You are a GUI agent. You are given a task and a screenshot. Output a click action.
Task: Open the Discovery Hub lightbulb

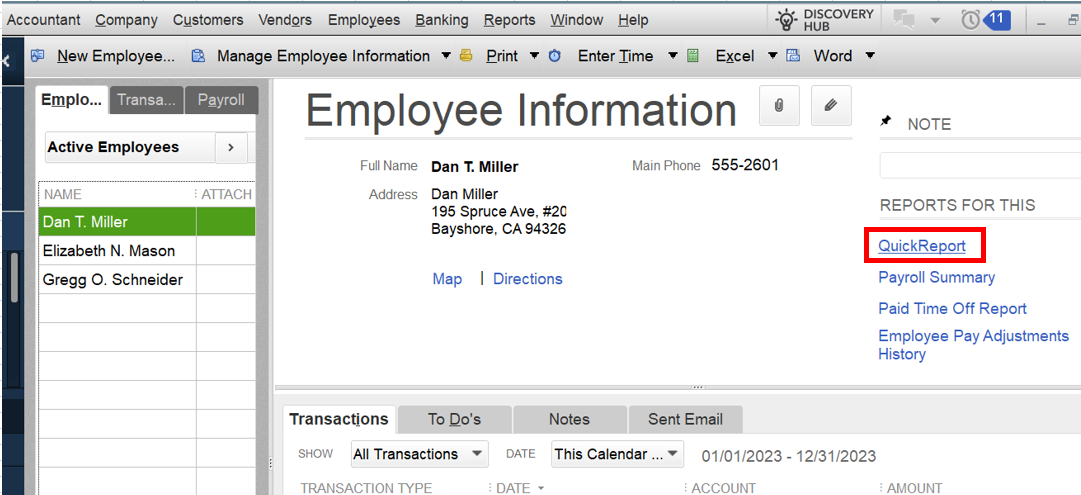787,19
